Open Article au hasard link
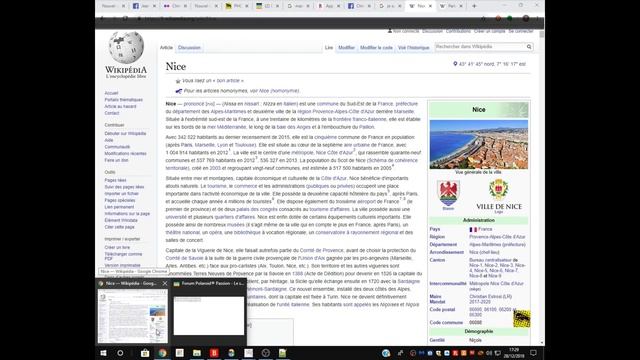The width and height of the screenshot is (640, 360). pyautogui.click(x=120, y=107)
